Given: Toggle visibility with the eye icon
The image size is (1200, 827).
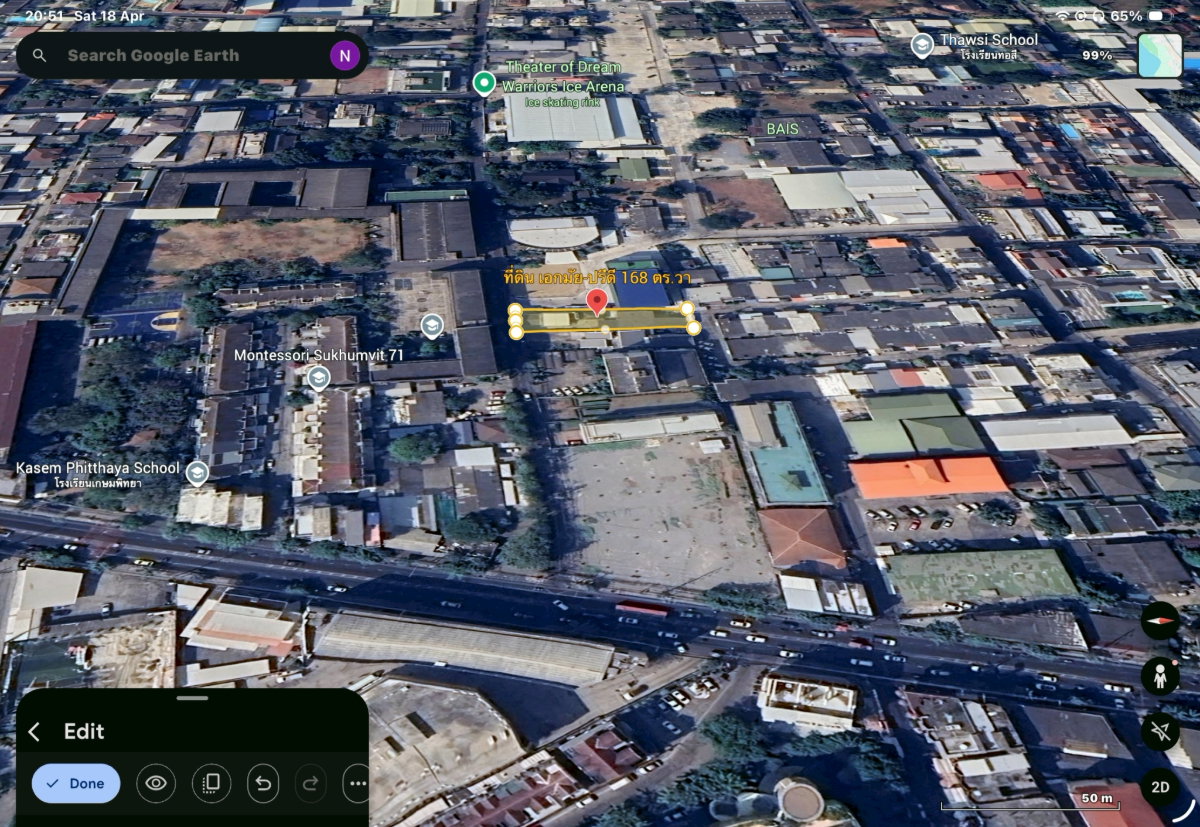Looking at the screenshot, I should pos(155,783).
